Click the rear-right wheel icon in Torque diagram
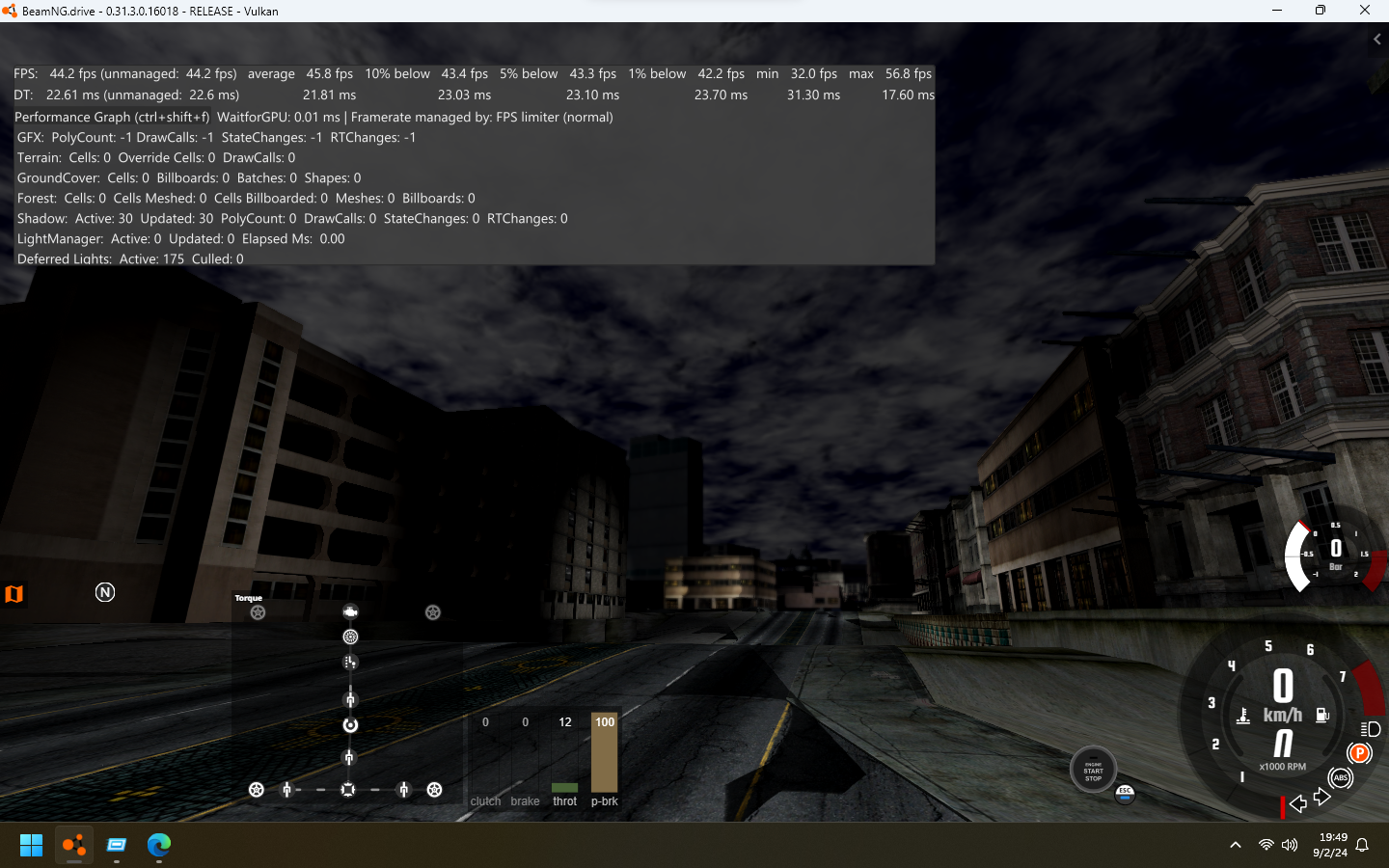 [x=435, y=790]
